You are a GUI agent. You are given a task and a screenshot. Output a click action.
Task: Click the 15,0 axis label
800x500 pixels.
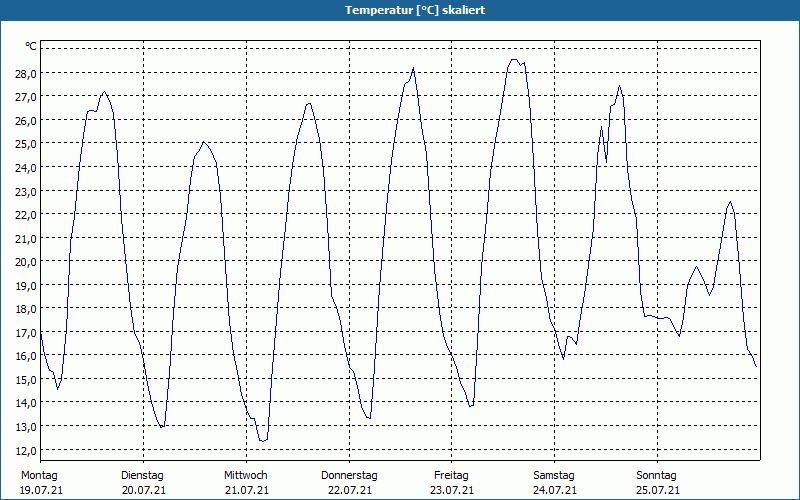tap(26, 380)
